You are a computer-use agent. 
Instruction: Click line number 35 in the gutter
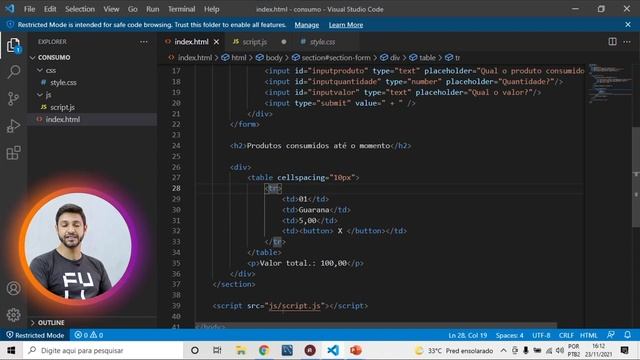point(176,263)
